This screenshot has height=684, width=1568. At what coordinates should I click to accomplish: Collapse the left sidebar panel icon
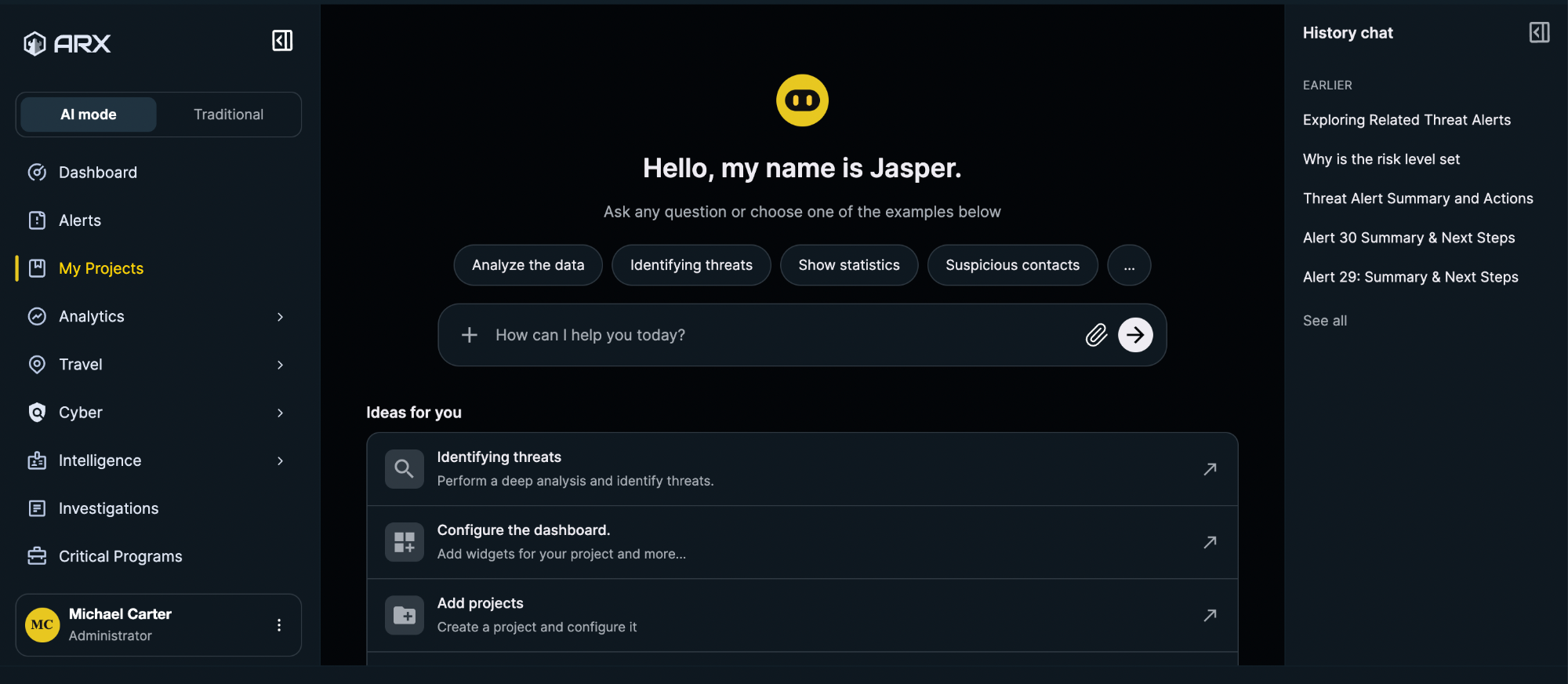point(282,41)
